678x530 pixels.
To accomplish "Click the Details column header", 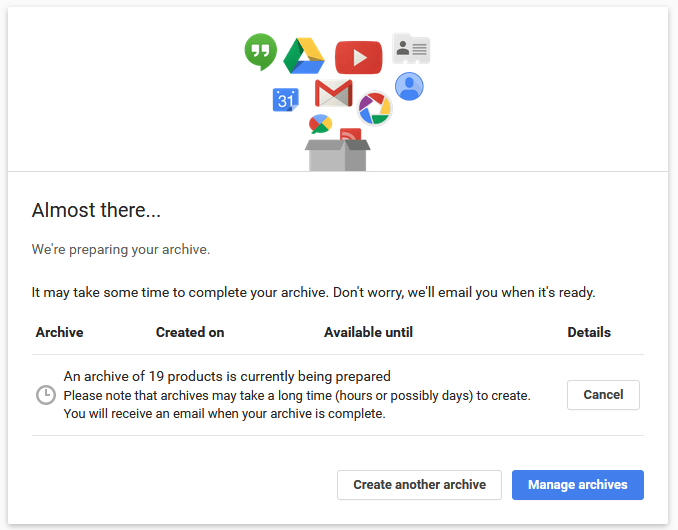I will [x=589, y=332].
